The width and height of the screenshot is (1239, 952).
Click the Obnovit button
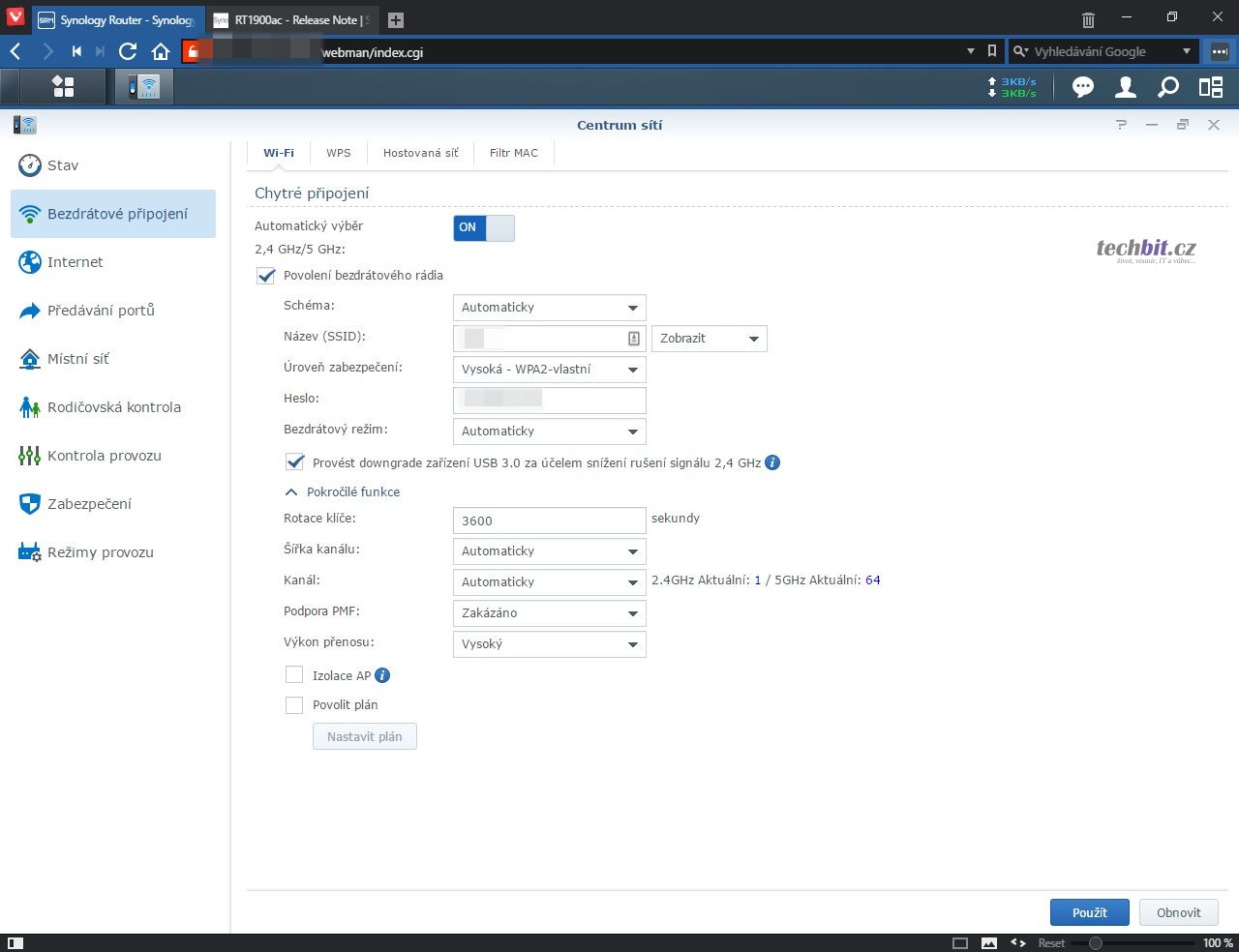1178,912
